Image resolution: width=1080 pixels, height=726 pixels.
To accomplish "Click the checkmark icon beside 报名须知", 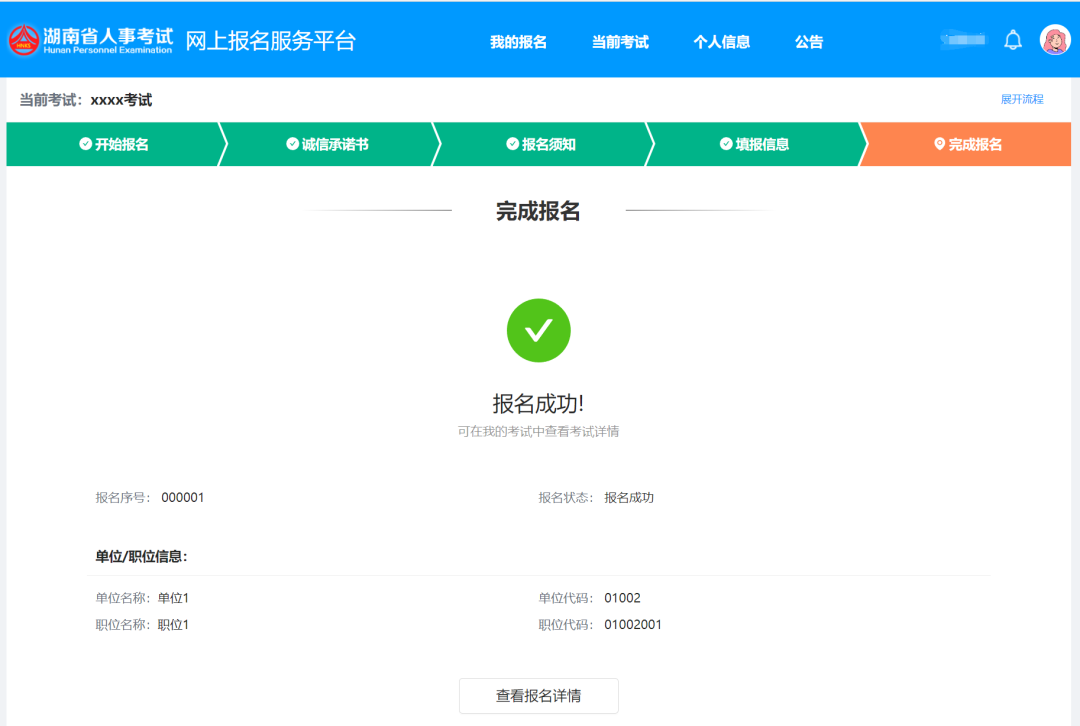I will point(513,144).
